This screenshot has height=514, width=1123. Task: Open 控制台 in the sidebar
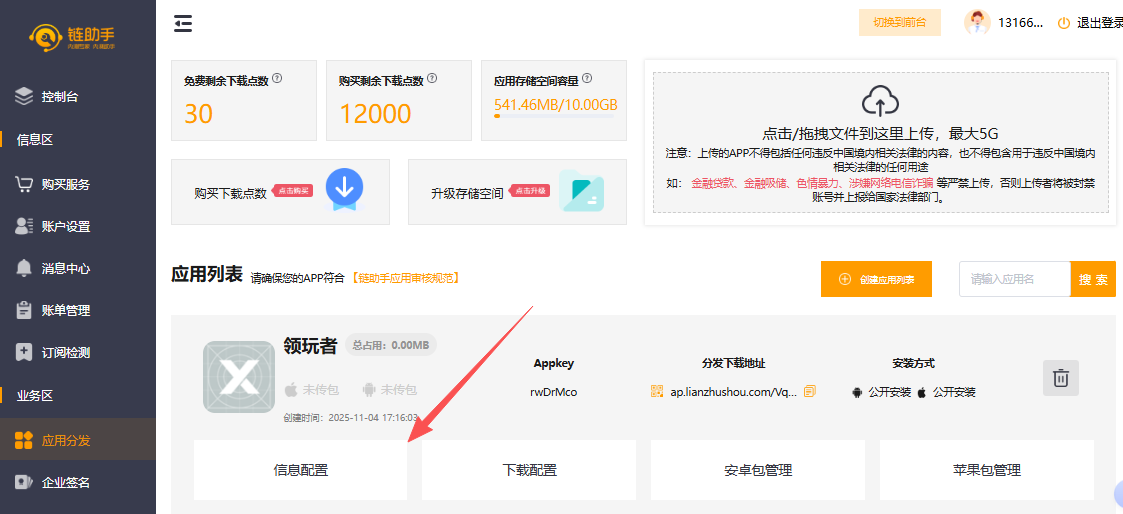[x=60, y=97]
